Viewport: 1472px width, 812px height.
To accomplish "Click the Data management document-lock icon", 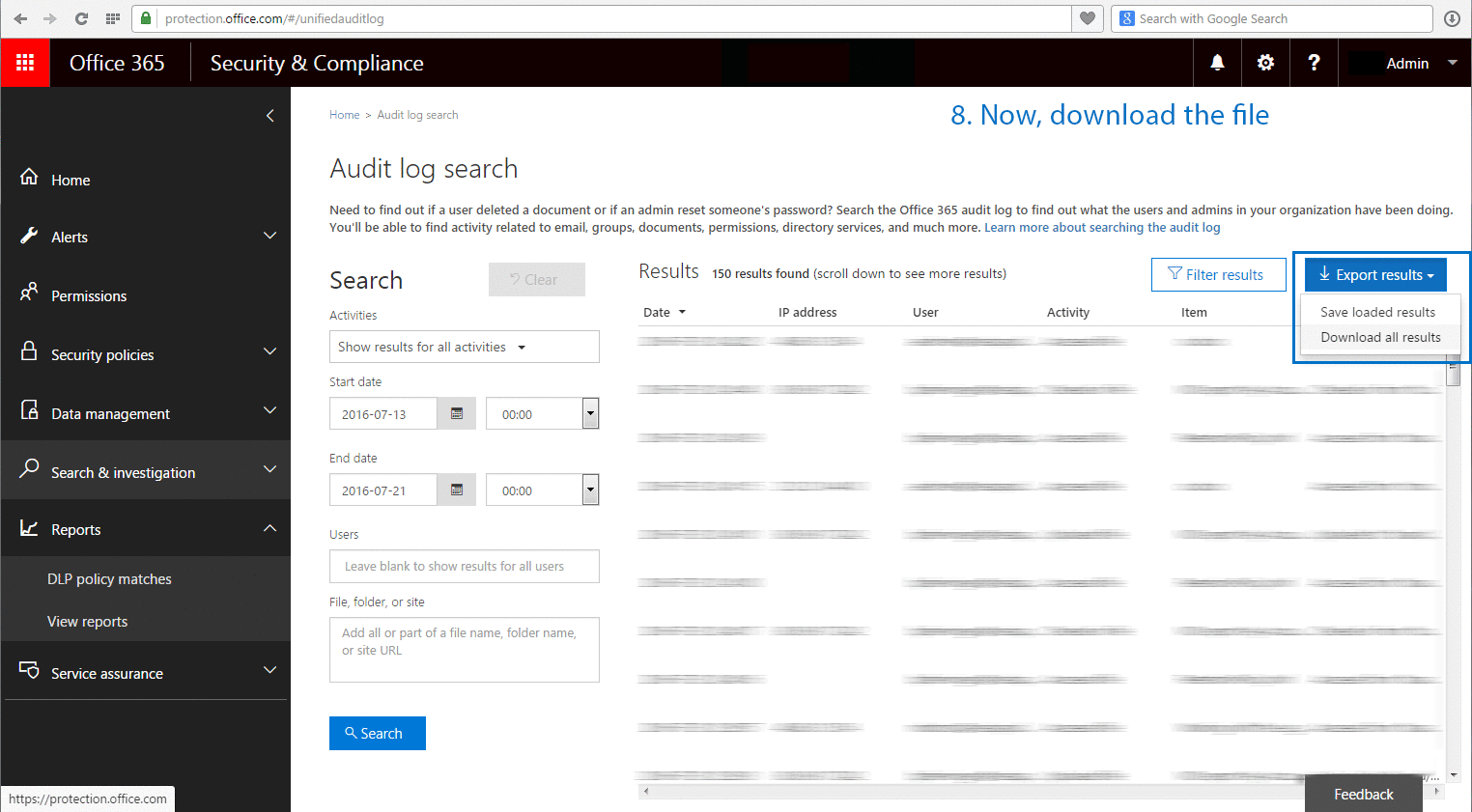I will [x=29, y=410].
